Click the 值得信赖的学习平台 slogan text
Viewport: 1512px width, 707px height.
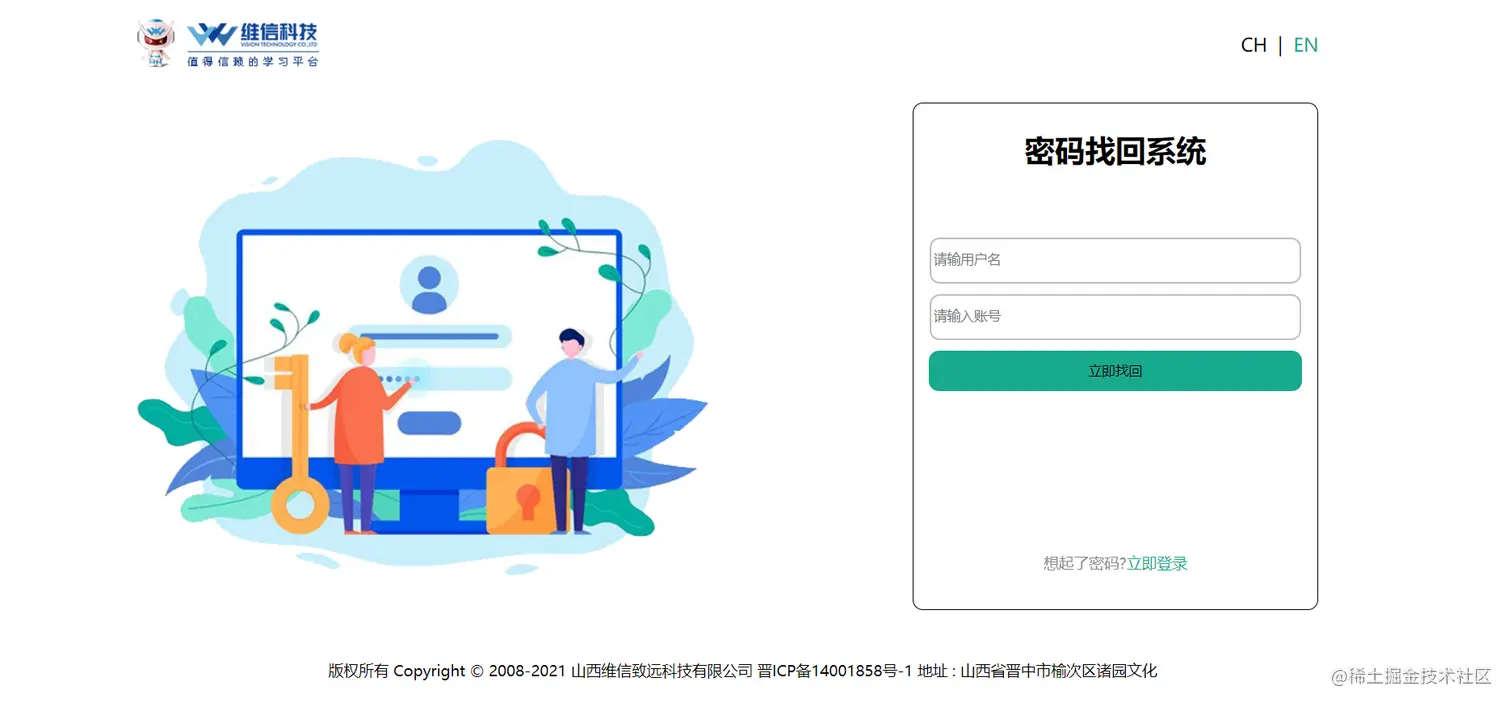253,61
